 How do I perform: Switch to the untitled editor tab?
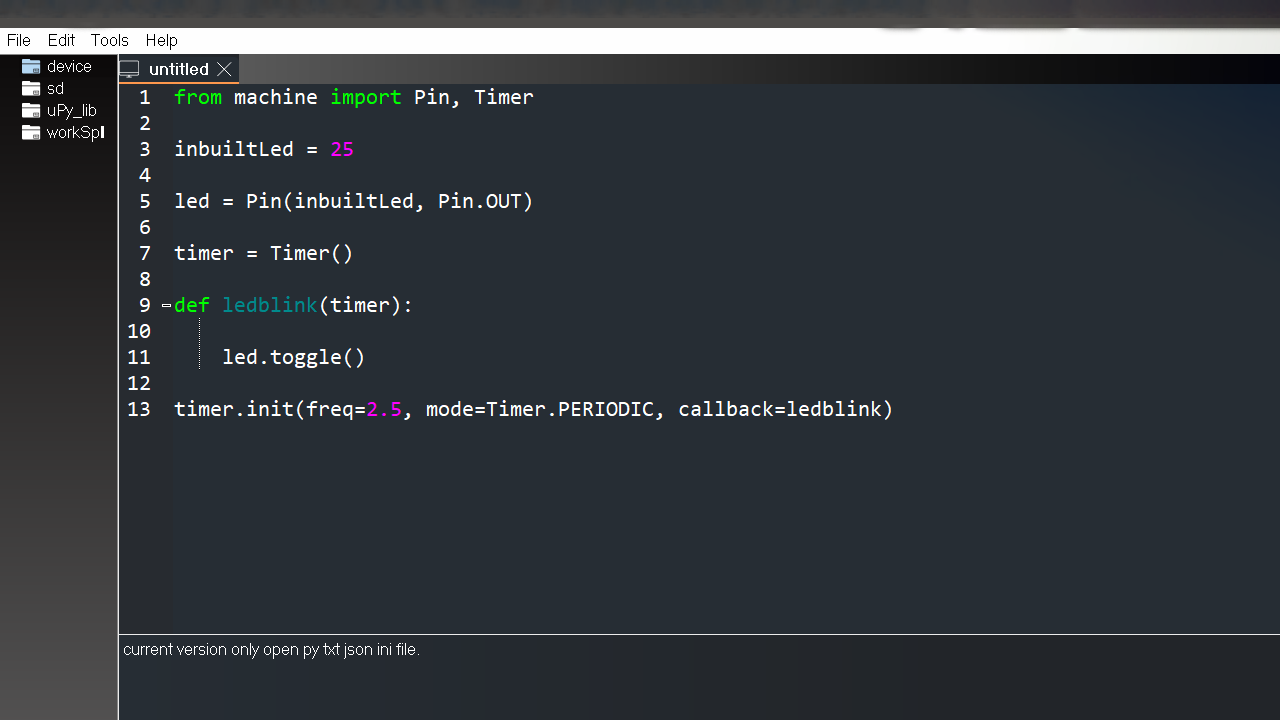coord(178,69)
